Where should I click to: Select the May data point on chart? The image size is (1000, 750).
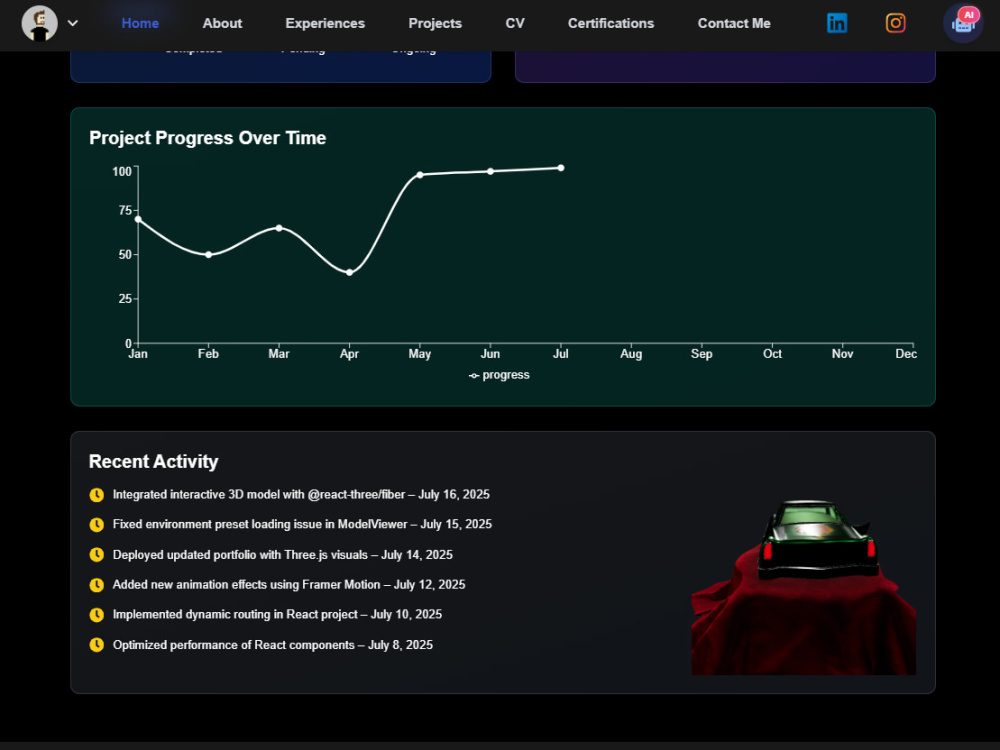[x=420, y=175]
